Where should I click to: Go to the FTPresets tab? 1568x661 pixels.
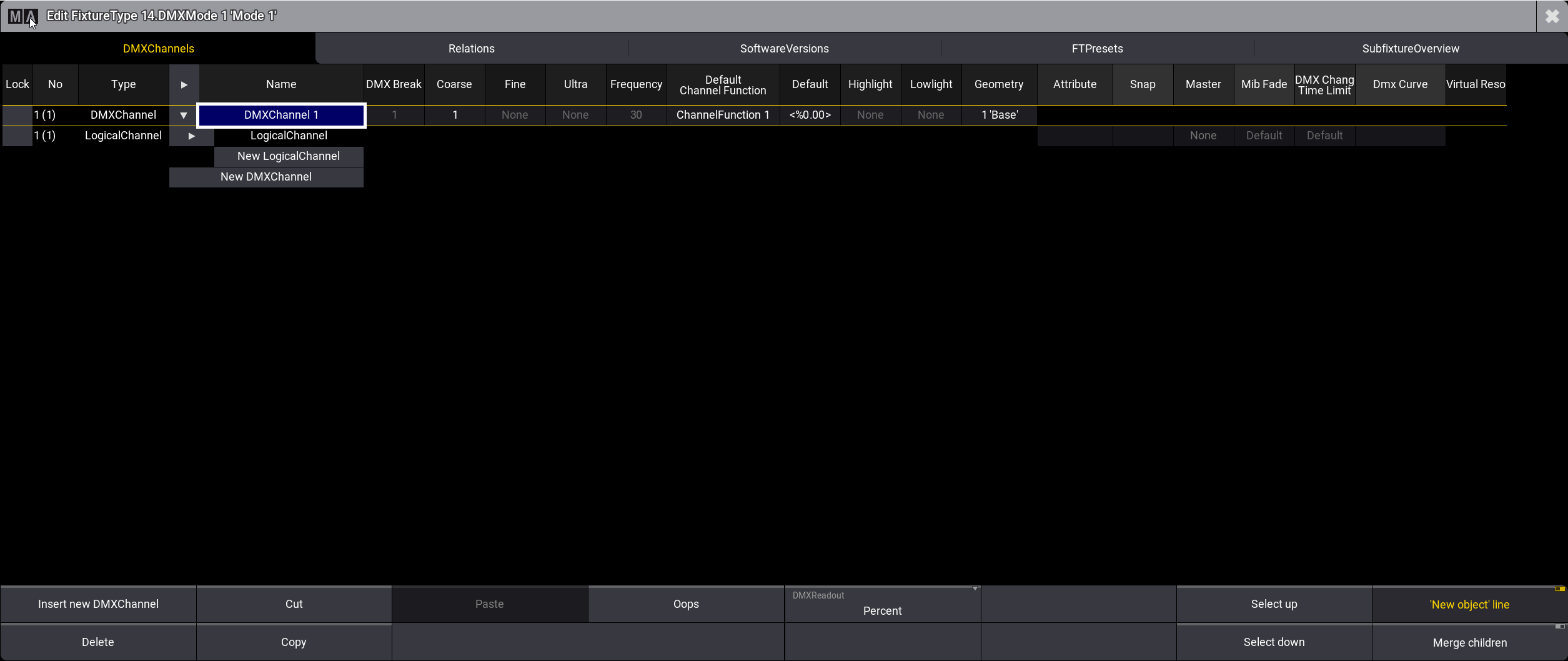pyautogui.click(x=1097, y=49)
